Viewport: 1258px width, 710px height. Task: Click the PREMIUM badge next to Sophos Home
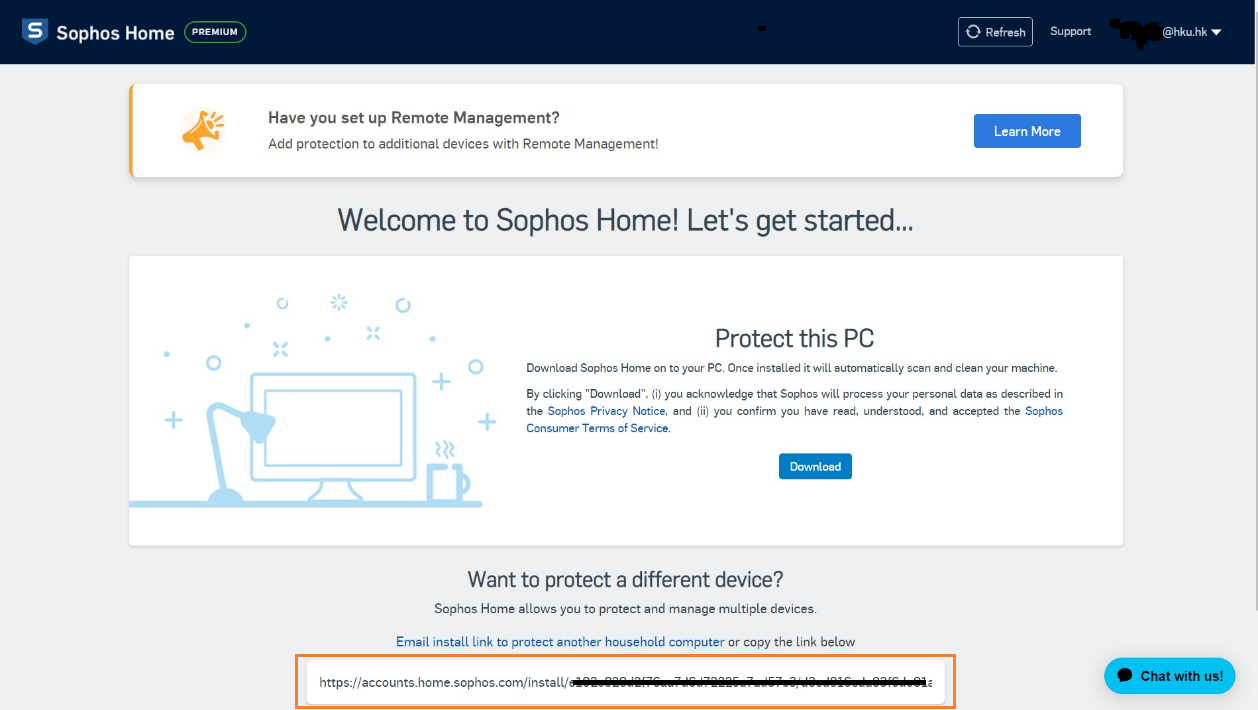coord(215,31)
